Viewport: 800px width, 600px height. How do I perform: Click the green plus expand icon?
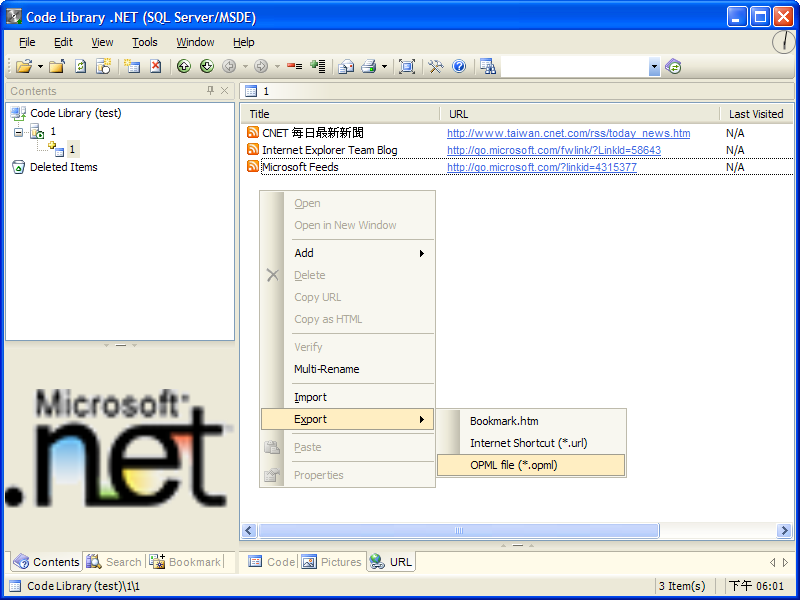(x=318, y=66)
